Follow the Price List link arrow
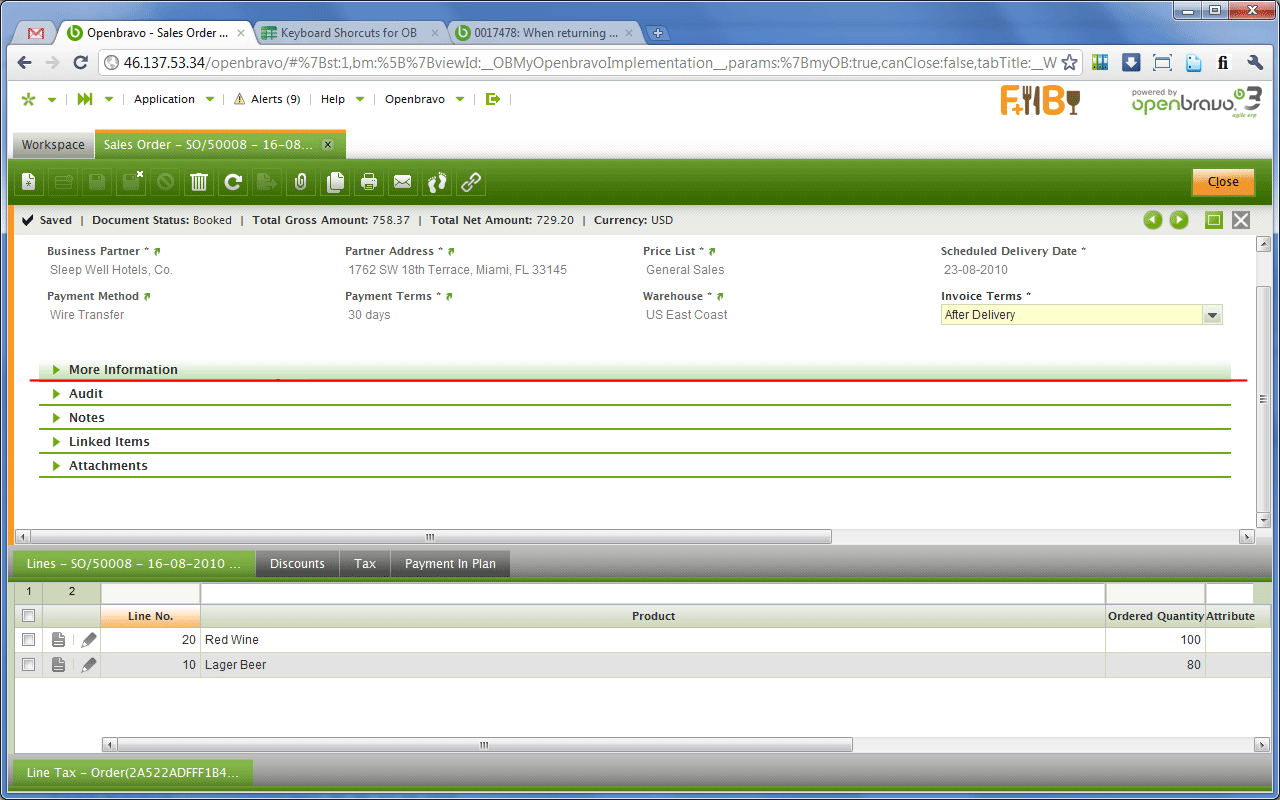Image resolution: width=1280 pixels, height=800 pixels. [712, 251]
